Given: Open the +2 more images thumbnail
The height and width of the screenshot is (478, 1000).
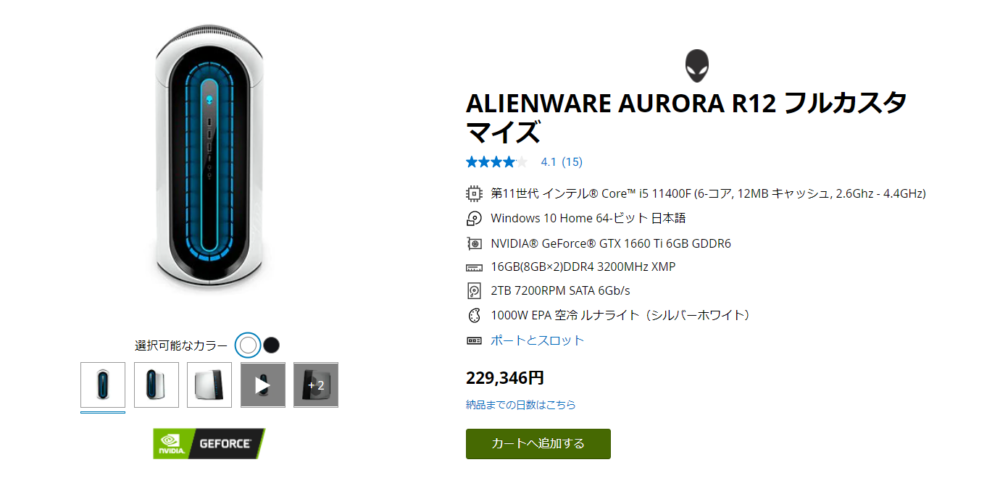Looking at the screenshot, I should (316, 385).
